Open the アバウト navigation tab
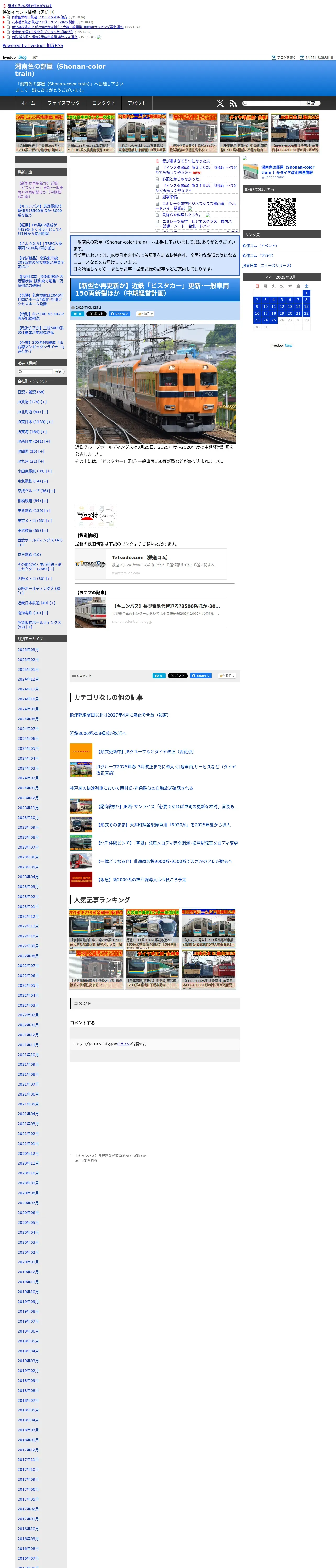Image resolution: width=336 pixels, height=1568 pixels. [137, 103]
